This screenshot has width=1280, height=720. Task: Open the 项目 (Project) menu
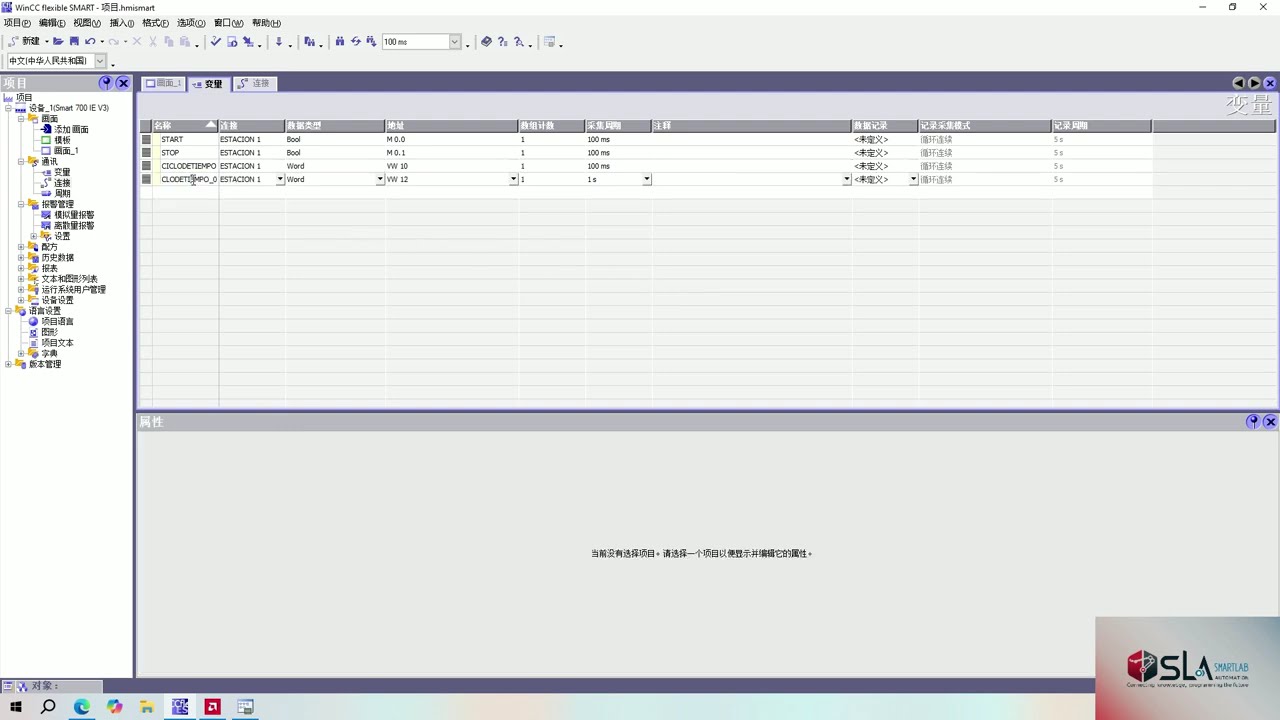[x=17, y=23]
